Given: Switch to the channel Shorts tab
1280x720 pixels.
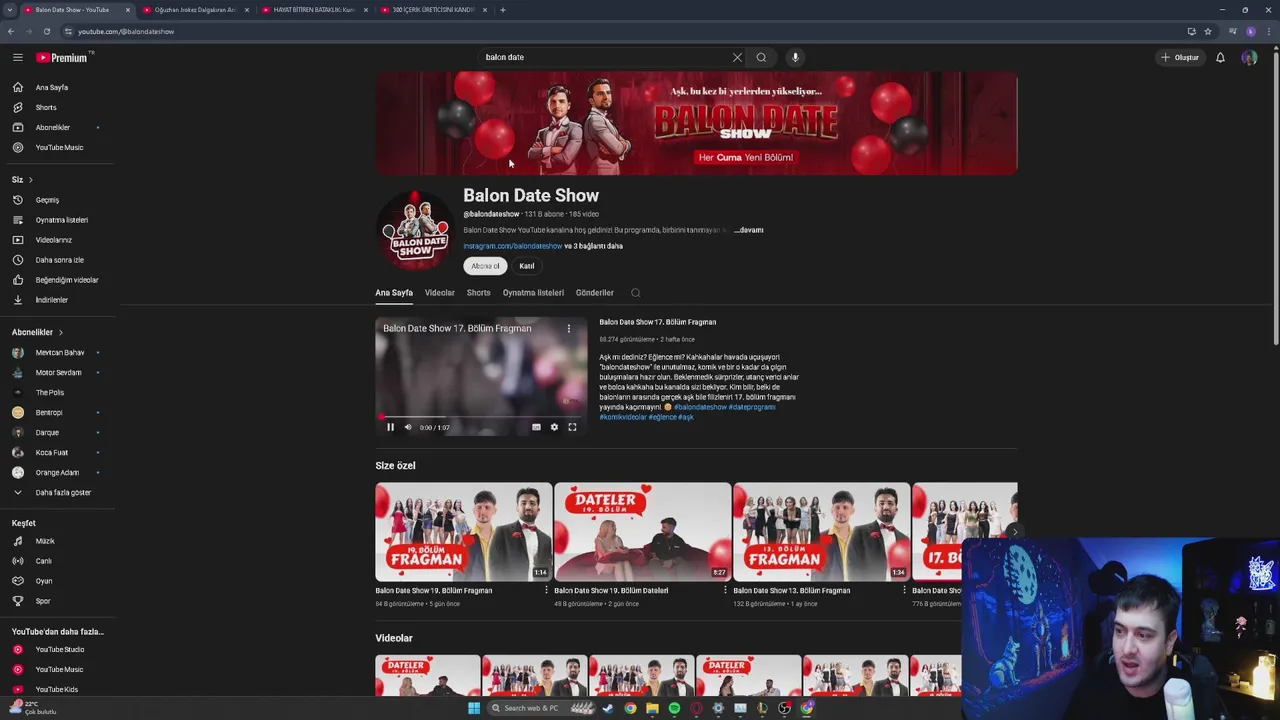Looking at the screenshot, I should [479, 293].
